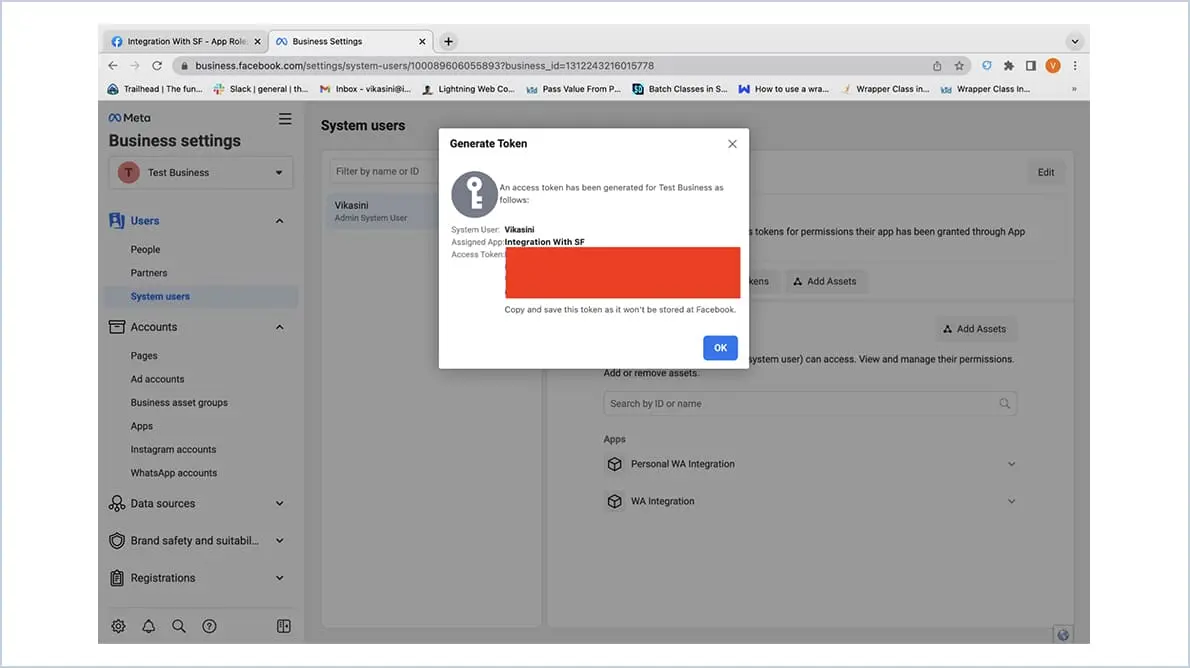The image size is (1190, 668).
Task: Click the share page icon
Action: [x=937, y=66]
